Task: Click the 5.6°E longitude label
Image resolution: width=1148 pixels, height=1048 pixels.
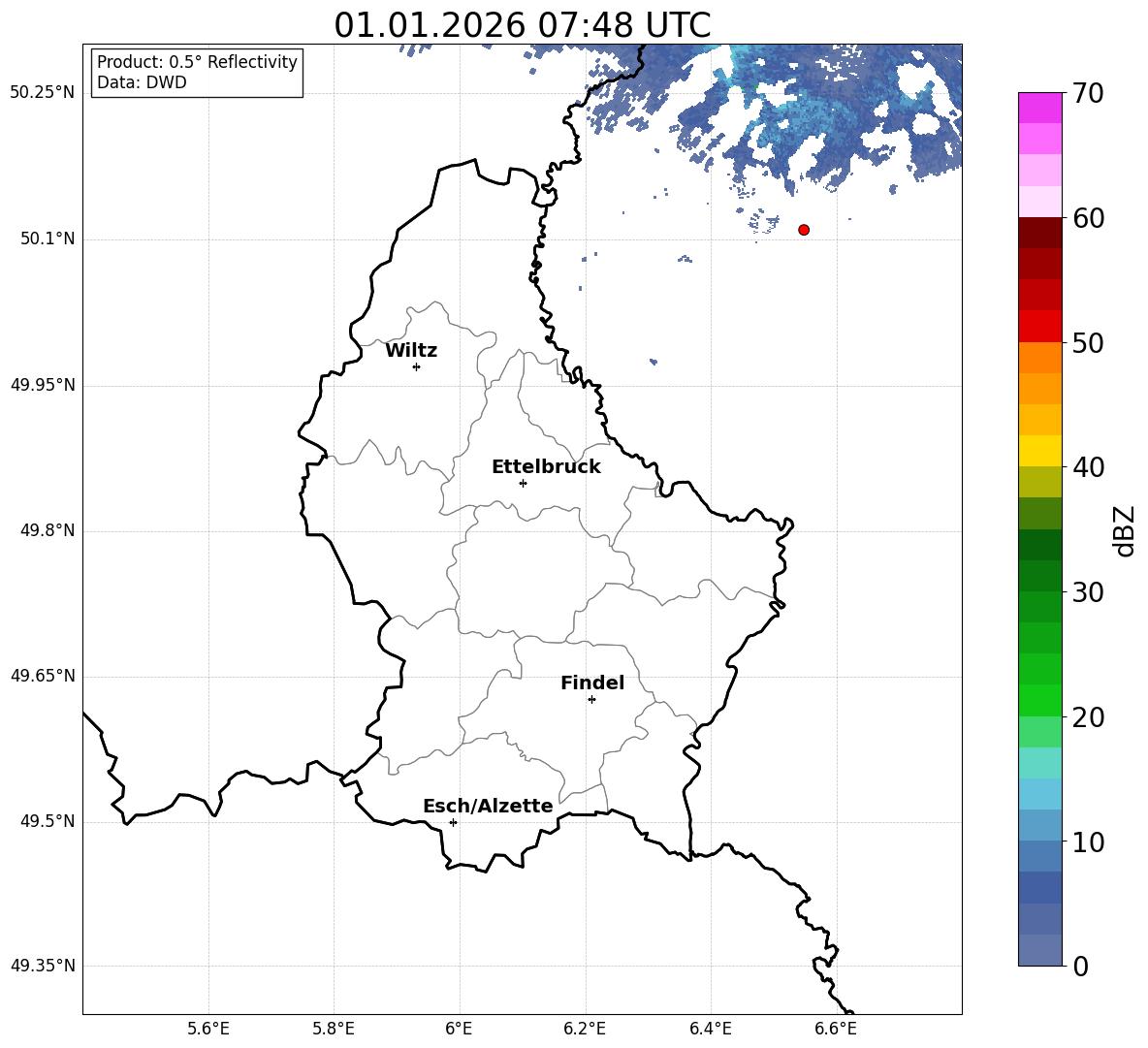Action: (x=208, y=1029)
